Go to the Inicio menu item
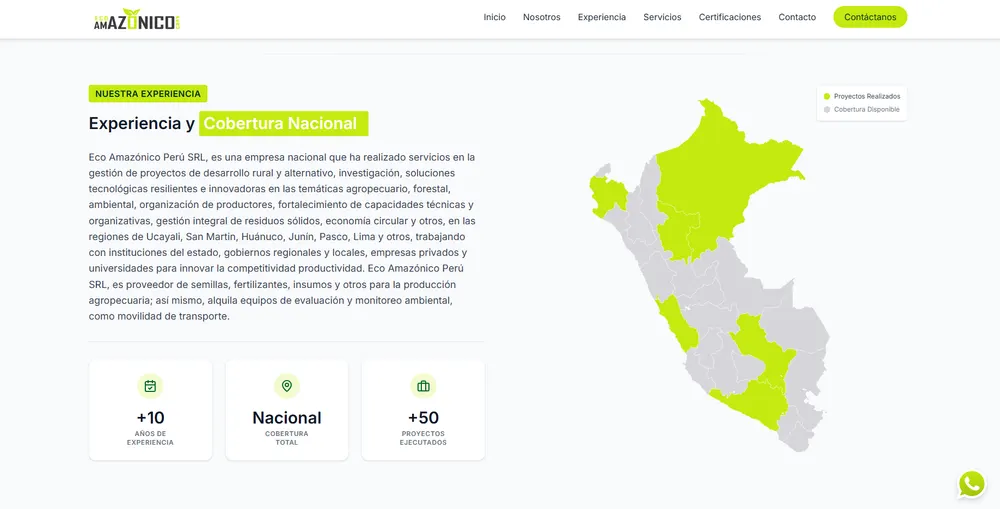 click(x=494, y=17)
